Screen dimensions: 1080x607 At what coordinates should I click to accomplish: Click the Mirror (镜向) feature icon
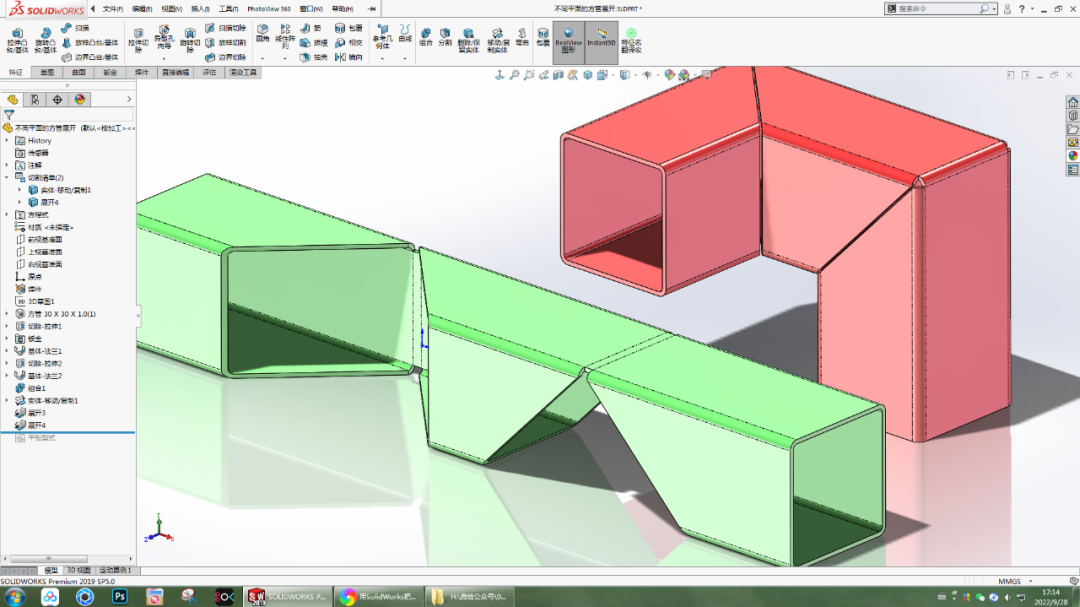(x=341, y=56)
